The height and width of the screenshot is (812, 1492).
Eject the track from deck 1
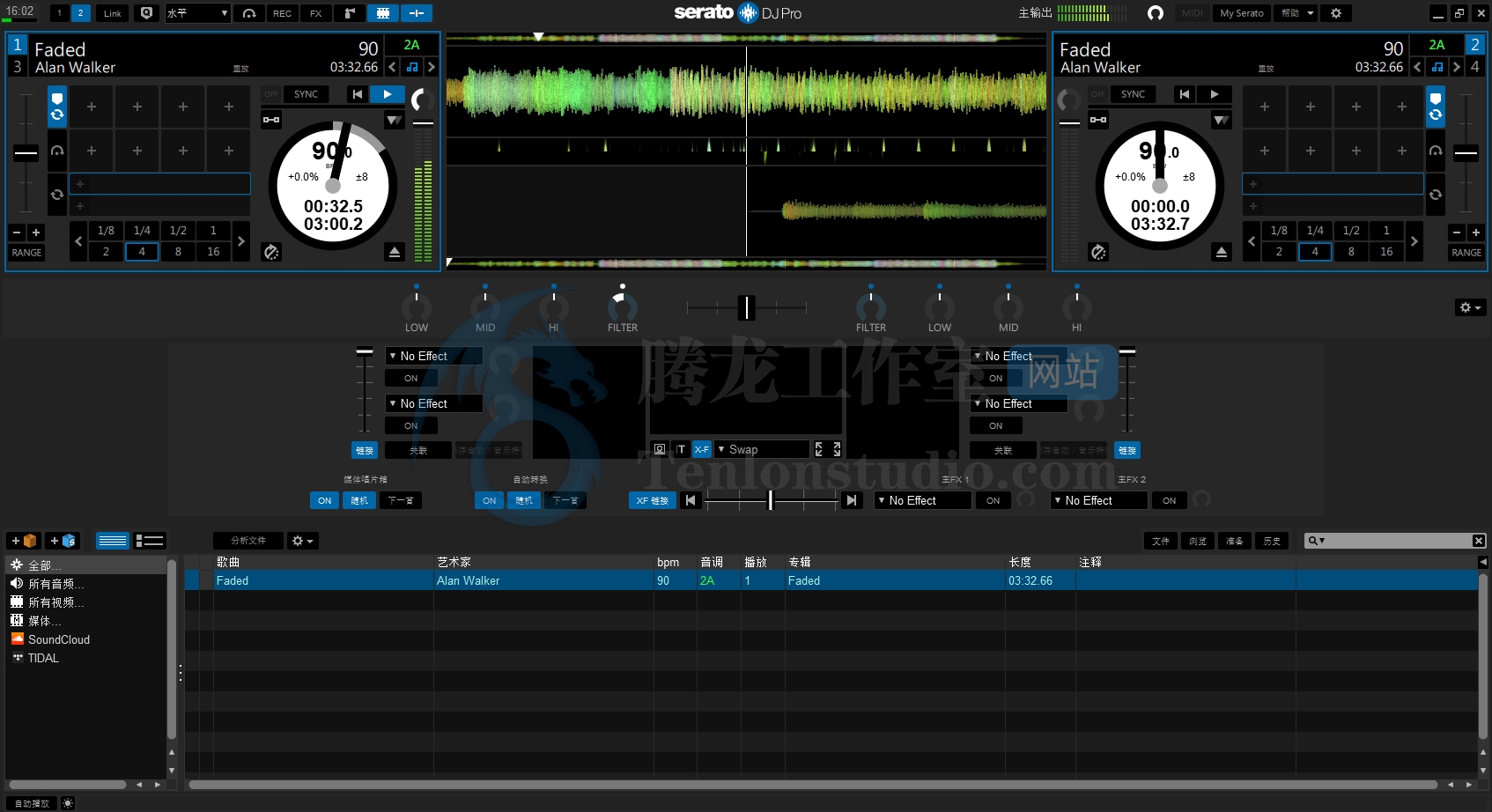tap(395, 252)
